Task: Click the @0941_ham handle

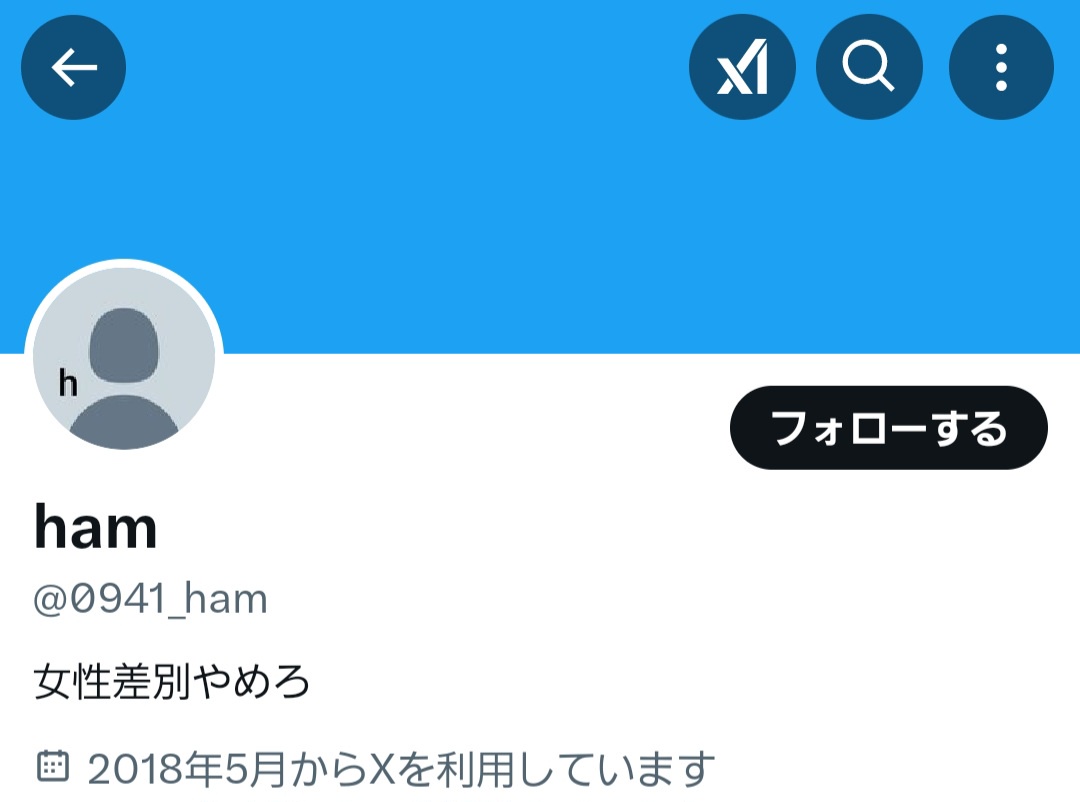Action: pos(150,599)
